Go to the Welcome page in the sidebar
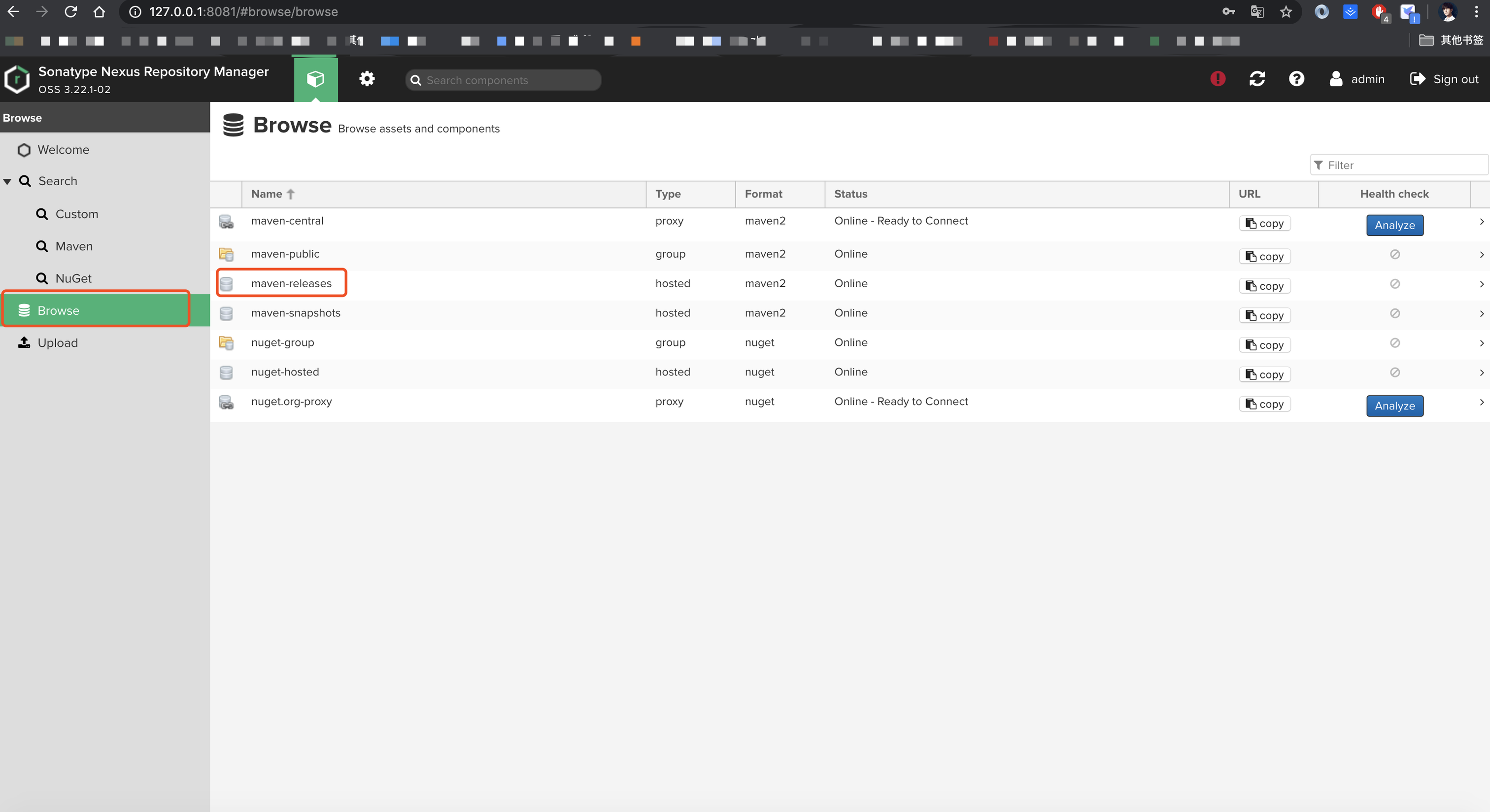1490x812 pixels. click(63, 150)
